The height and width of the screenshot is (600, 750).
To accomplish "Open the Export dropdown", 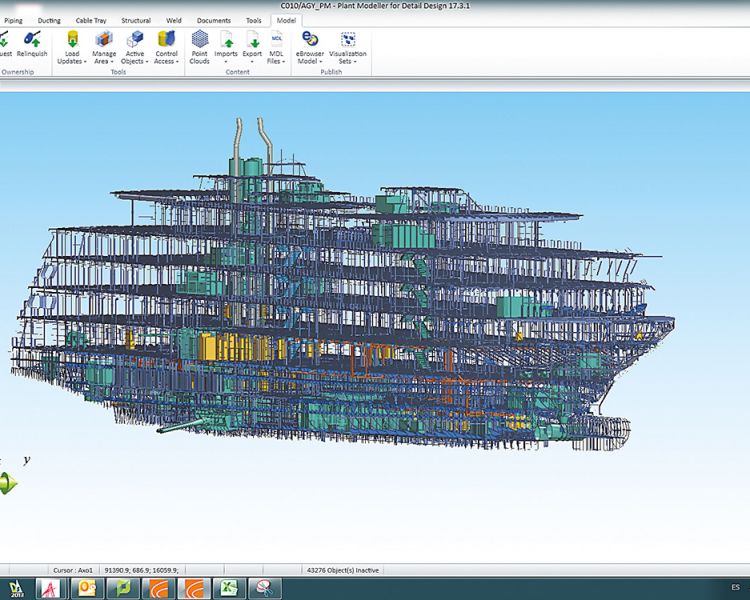I will [x=252, y=48].
